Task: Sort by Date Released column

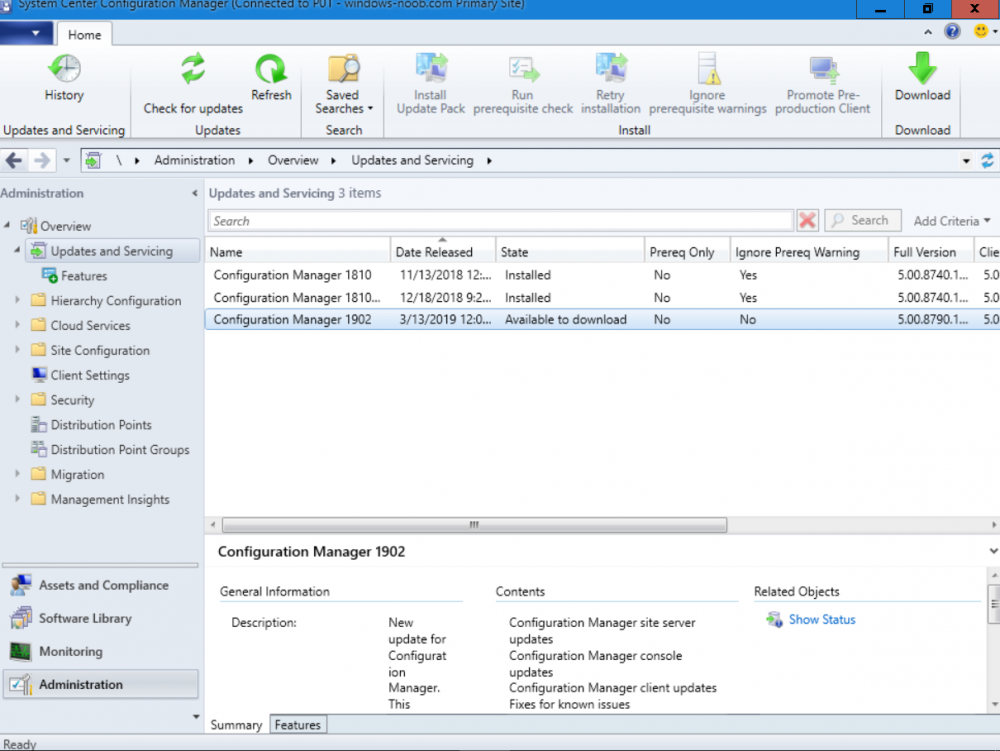Action: click(443, 252)
